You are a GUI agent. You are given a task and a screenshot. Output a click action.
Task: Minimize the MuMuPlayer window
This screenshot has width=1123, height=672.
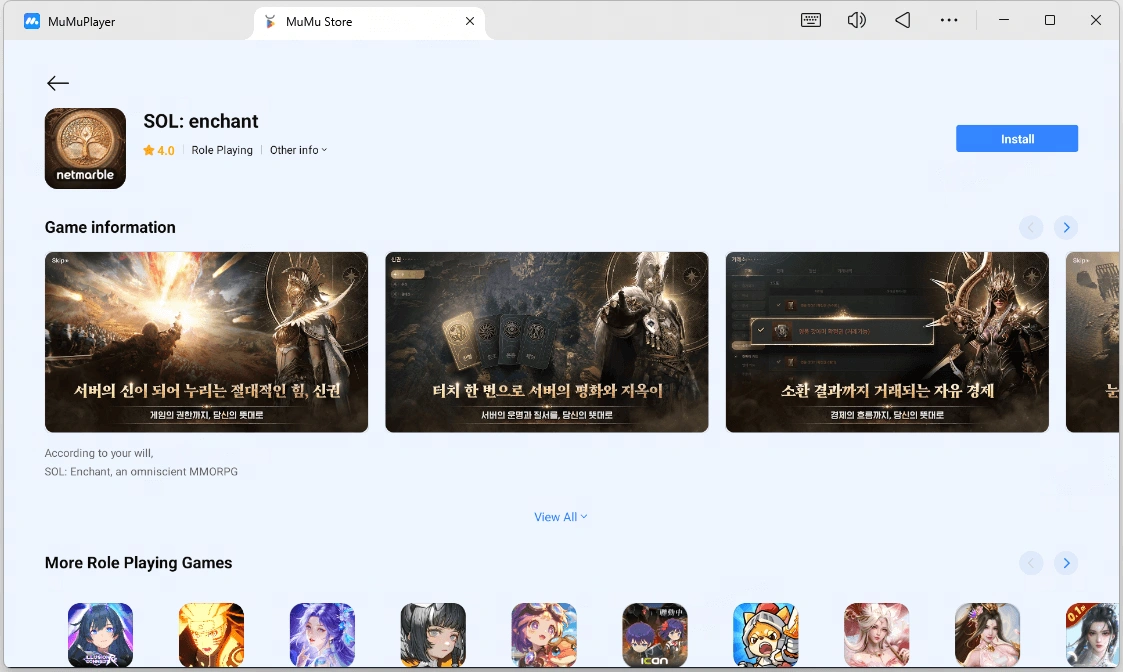pos(1004,20)
